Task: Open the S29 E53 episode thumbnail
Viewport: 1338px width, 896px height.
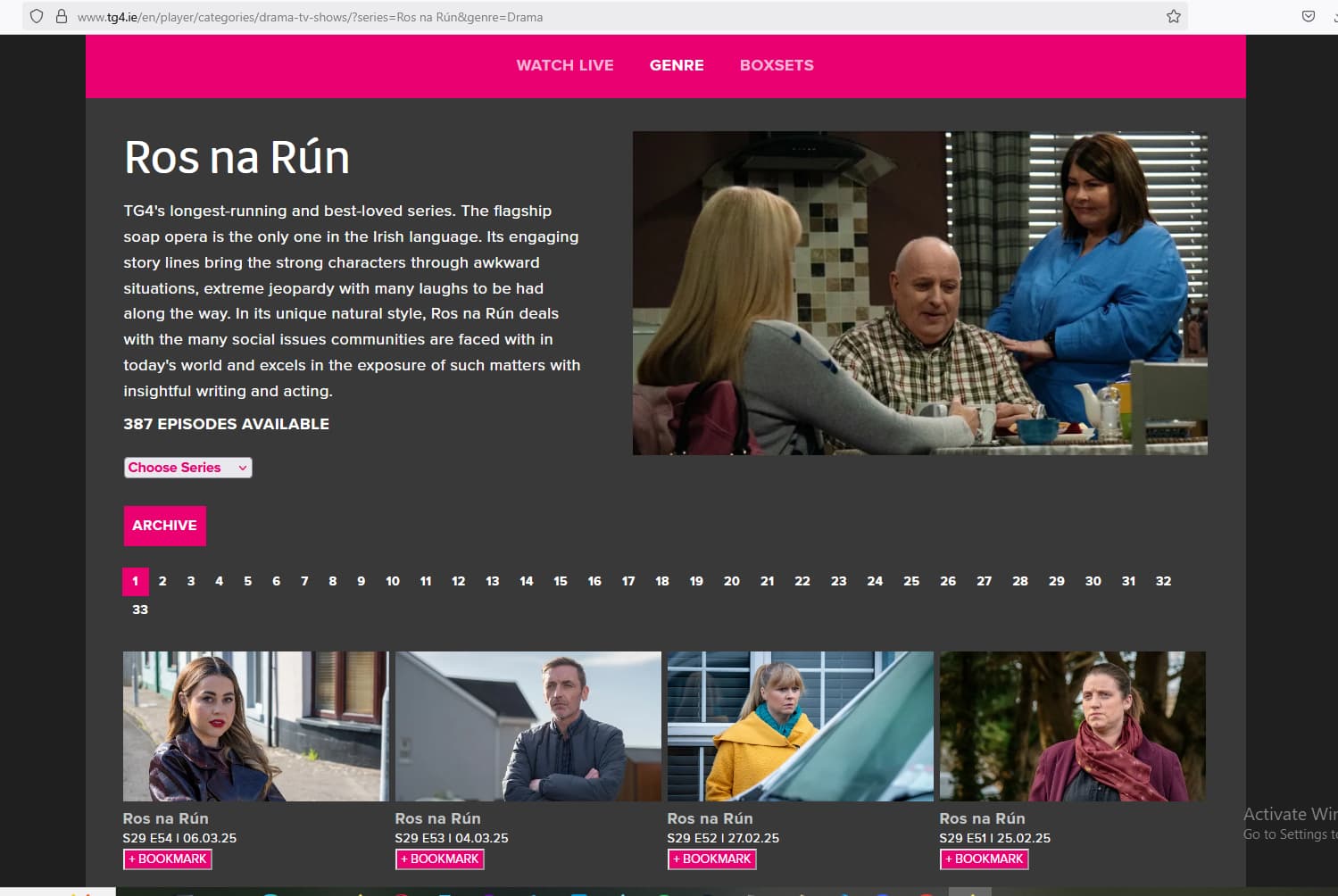Action: point(528,726)
